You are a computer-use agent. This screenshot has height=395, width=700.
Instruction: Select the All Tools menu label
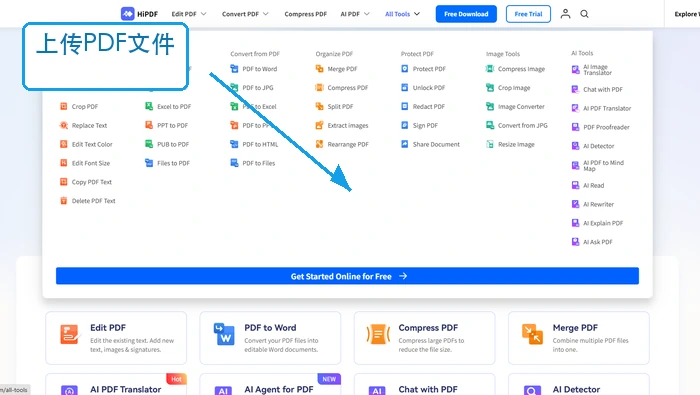pyautogui.click(x=397, y=14)
